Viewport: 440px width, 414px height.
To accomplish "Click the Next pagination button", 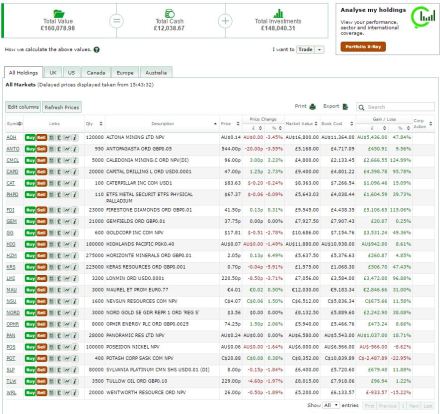I will pyautogui.click(x=414, y=406).
